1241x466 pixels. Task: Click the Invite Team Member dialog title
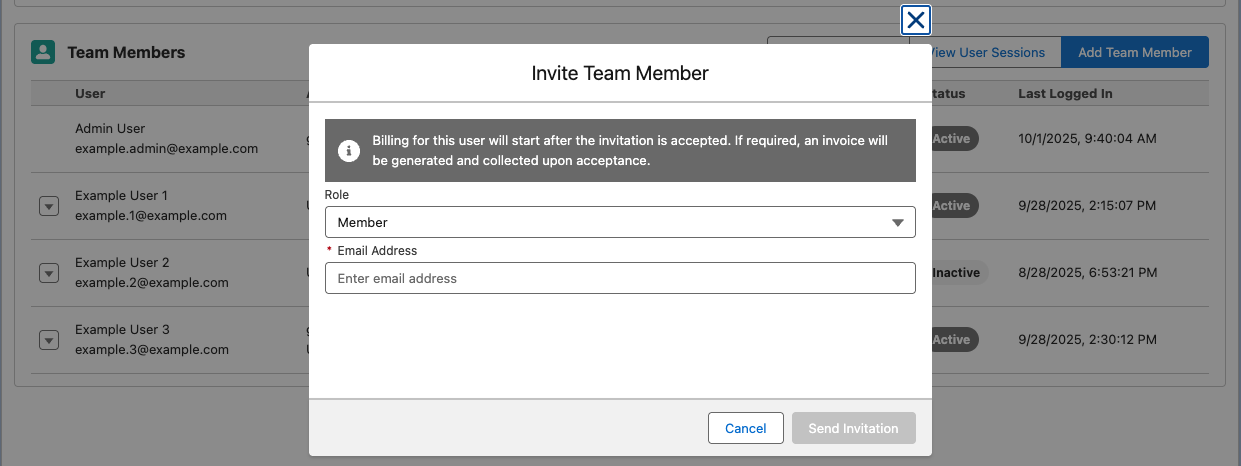pos(620,73)
